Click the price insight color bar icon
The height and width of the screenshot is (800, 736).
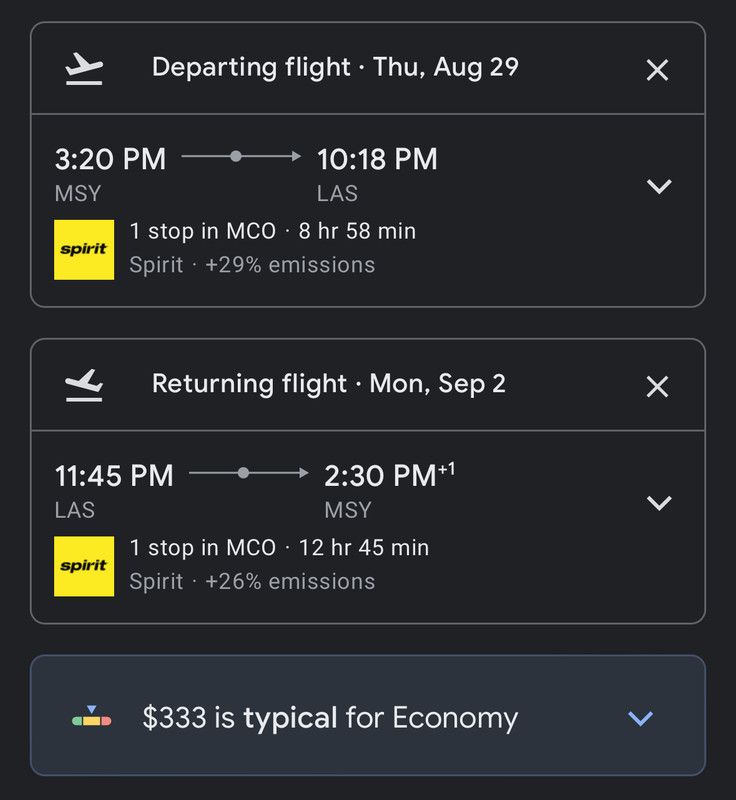[x=91, y=717]
